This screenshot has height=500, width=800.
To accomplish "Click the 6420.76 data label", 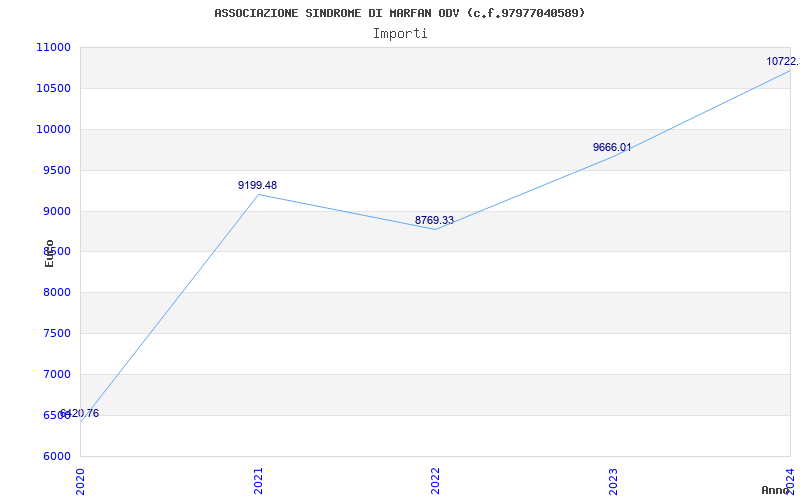I will point(79,413).
